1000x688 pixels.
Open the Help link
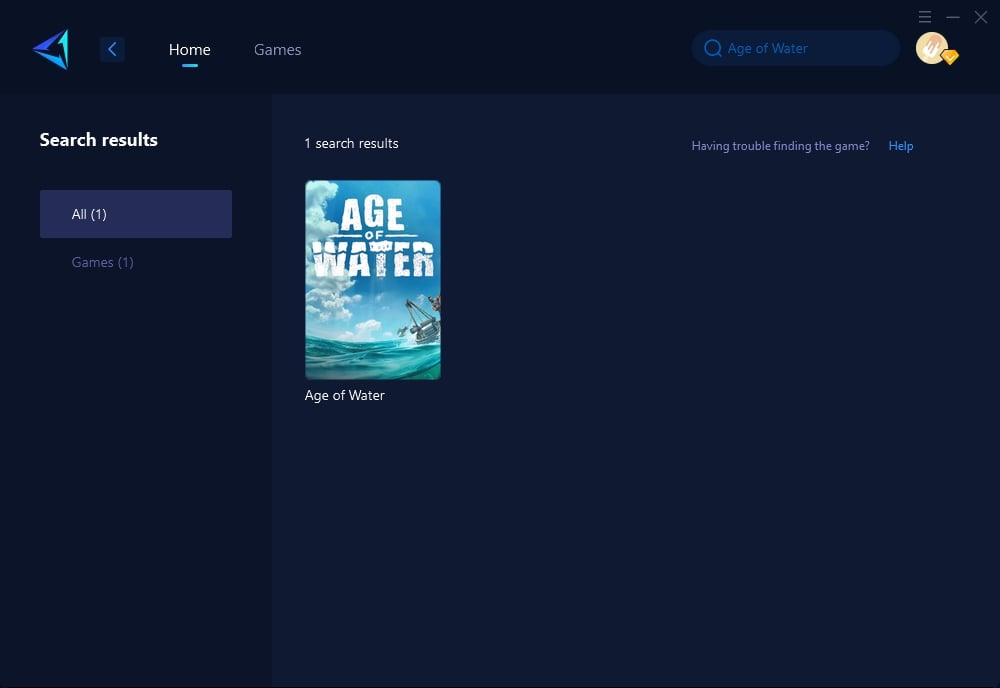901,146
